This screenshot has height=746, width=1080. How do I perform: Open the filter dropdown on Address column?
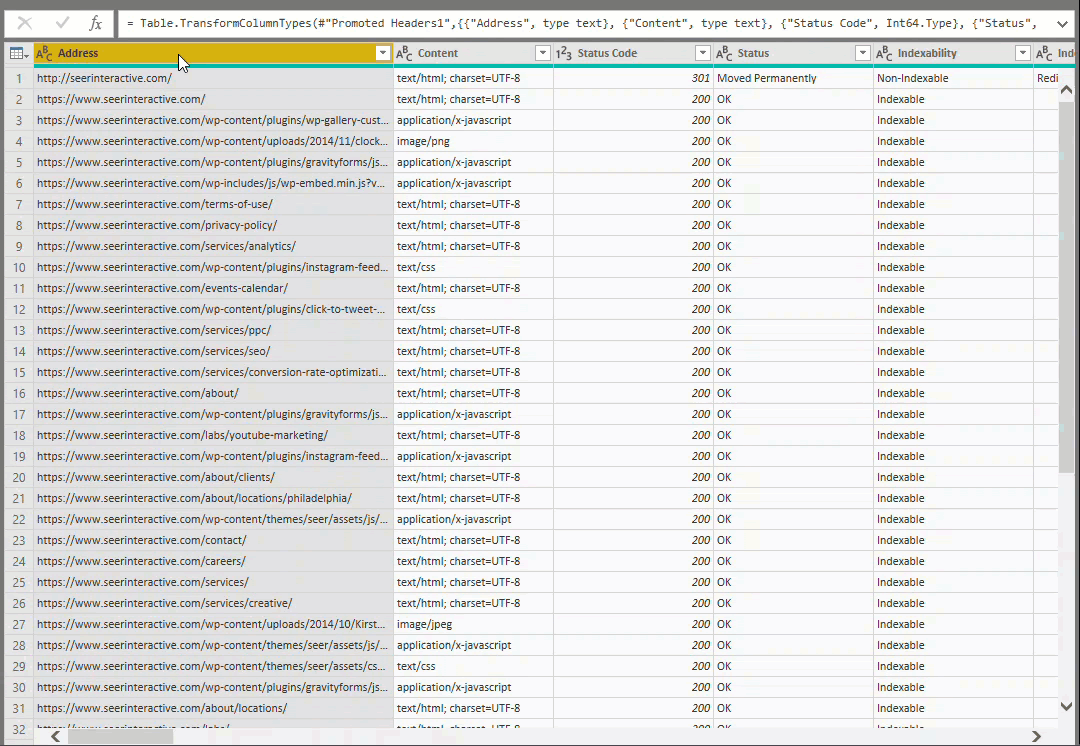click(381, 52)
